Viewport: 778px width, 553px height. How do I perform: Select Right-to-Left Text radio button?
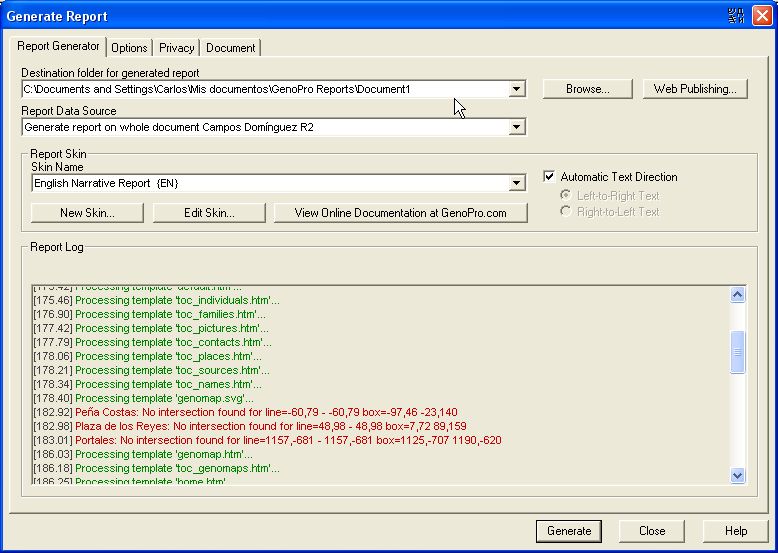(x=566, y=212)
